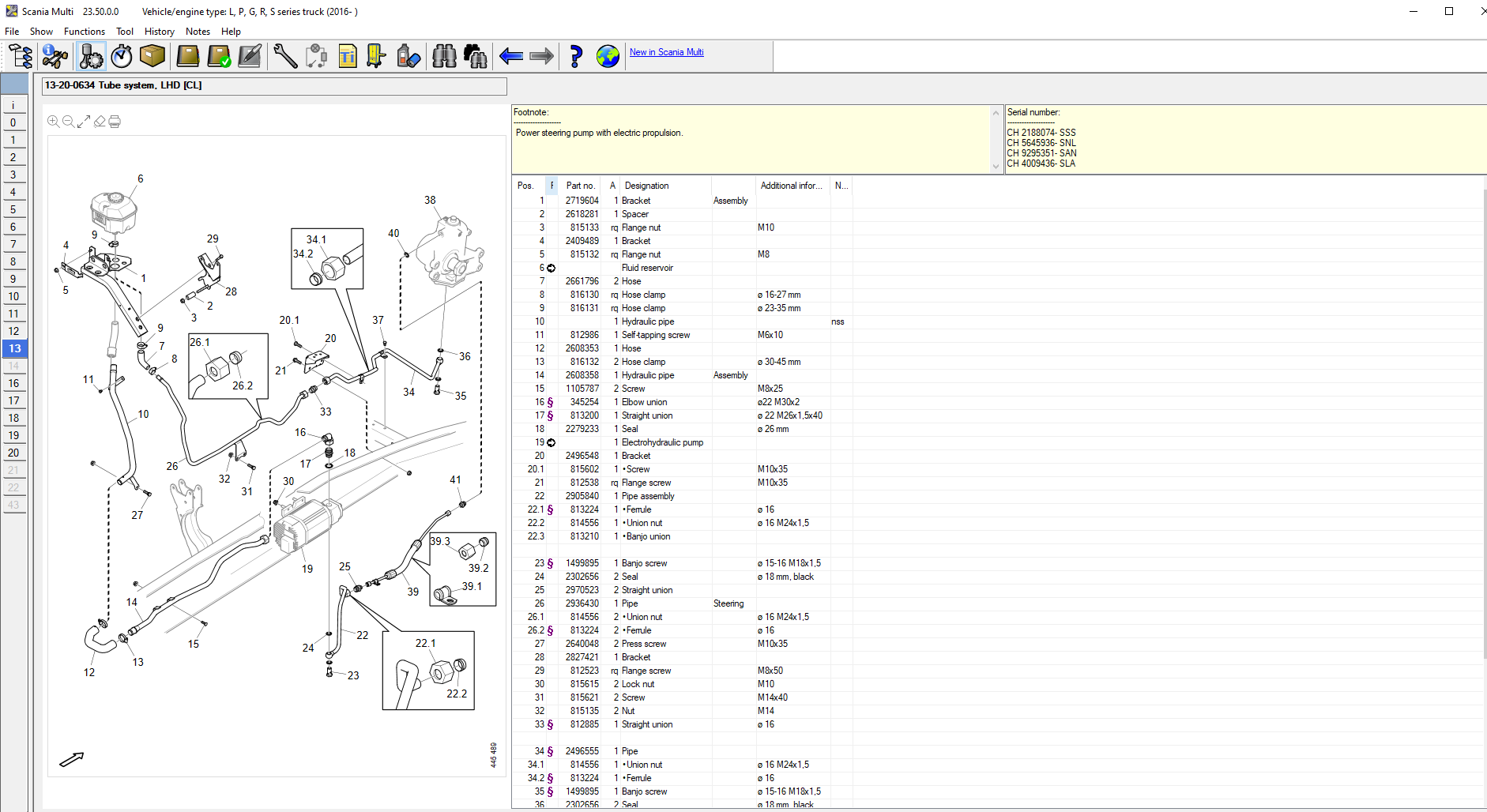This screenshot has width=1487, height=812.
Task: Click the cardboard box package icon
Action: [x=152, y=56]
